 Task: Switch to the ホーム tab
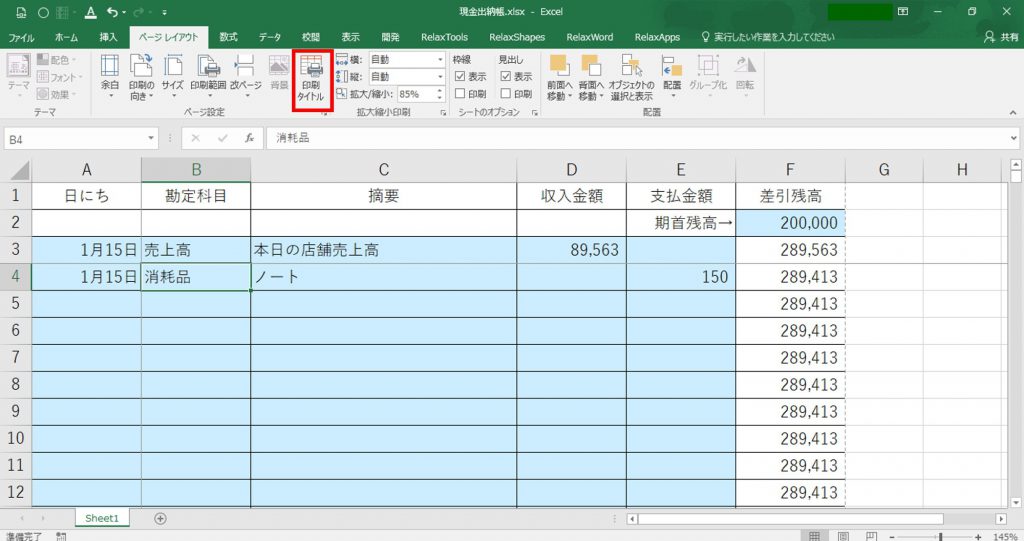click(66, 37)
